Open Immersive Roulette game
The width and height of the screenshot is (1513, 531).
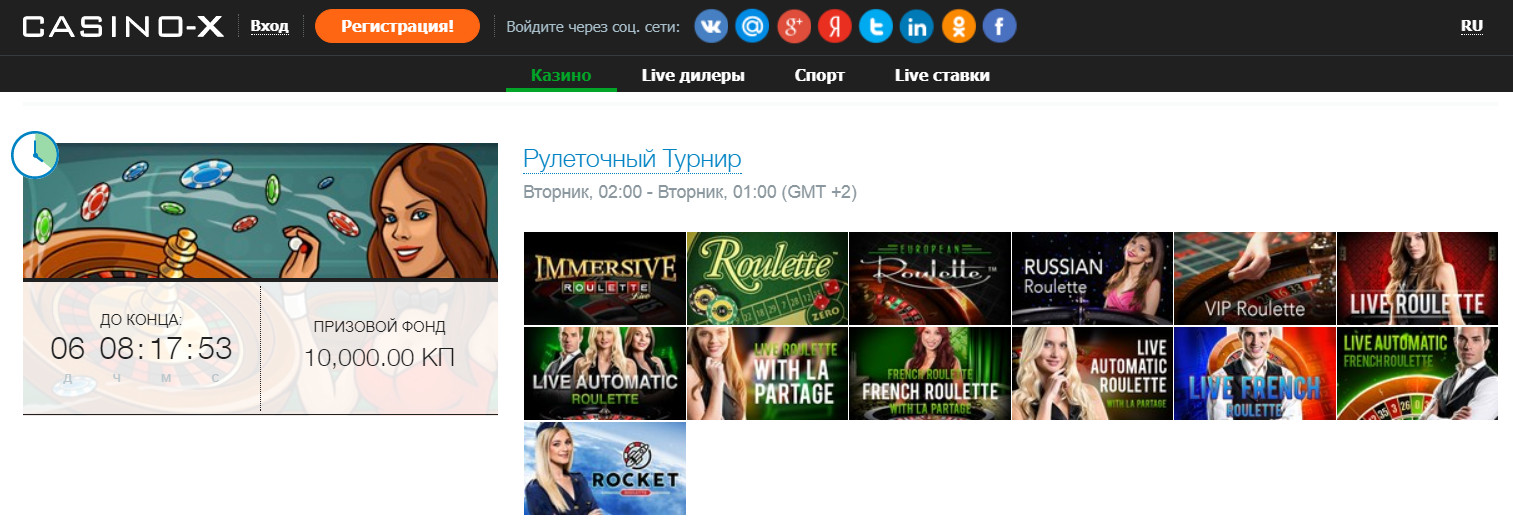coord(605,278)
